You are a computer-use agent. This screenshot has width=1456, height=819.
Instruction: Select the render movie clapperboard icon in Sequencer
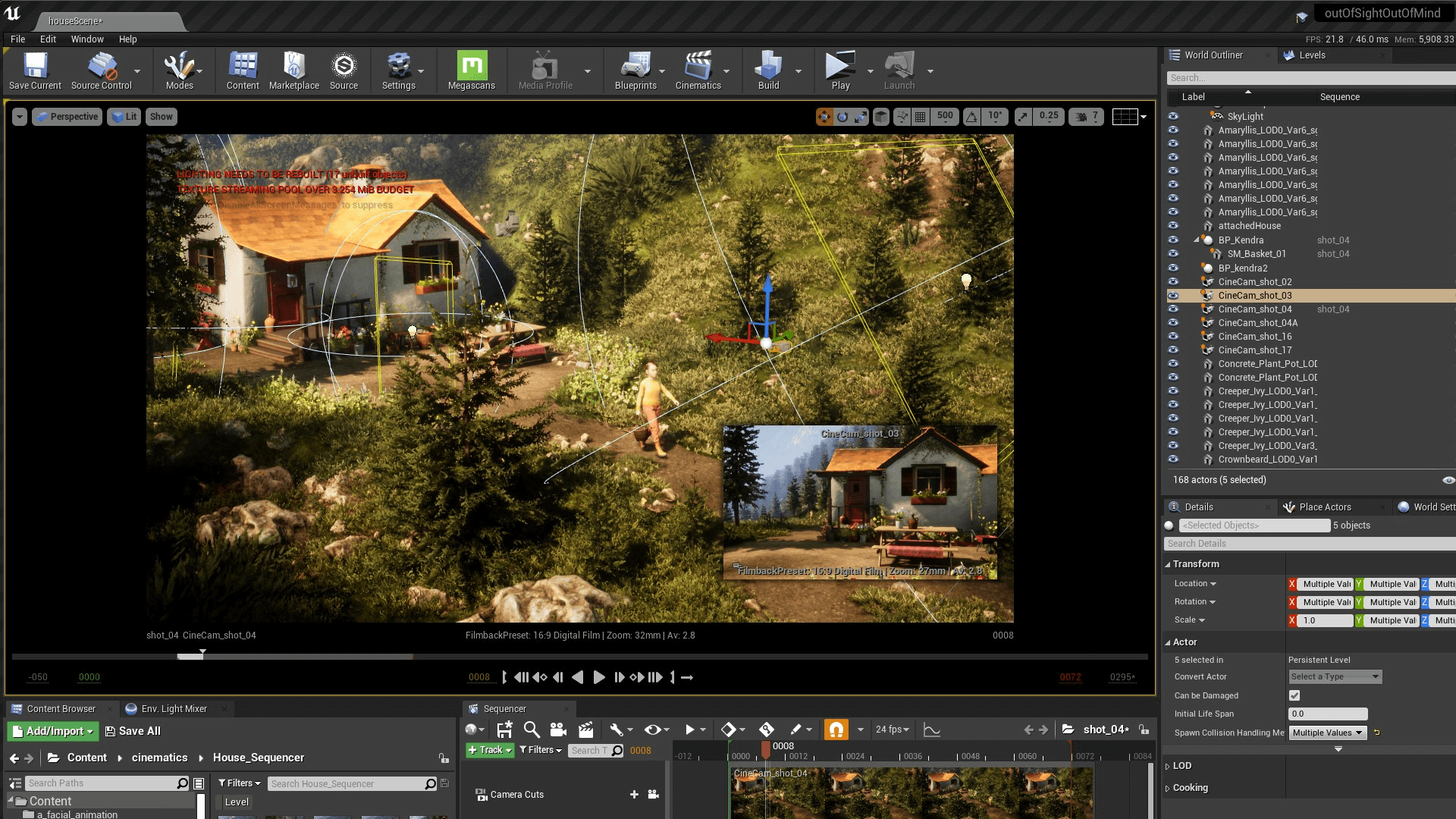(585, 730)
